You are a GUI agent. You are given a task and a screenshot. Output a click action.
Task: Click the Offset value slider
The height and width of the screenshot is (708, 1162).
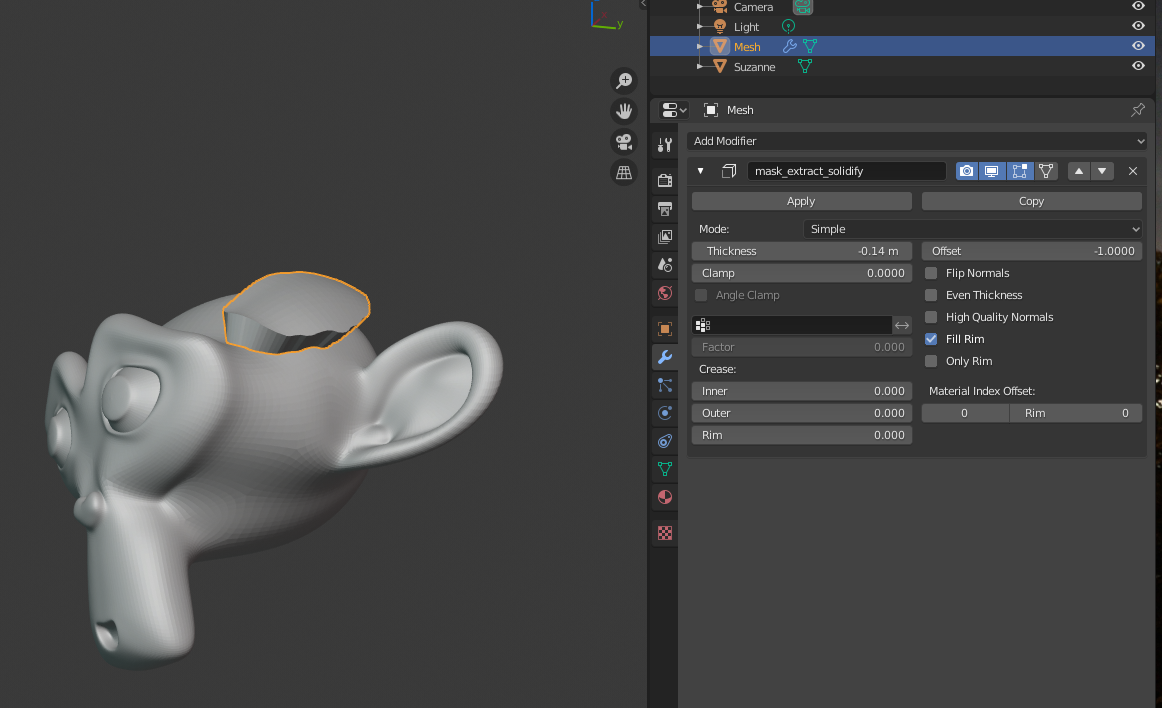pyautogui.click(x=1032, y=251)
